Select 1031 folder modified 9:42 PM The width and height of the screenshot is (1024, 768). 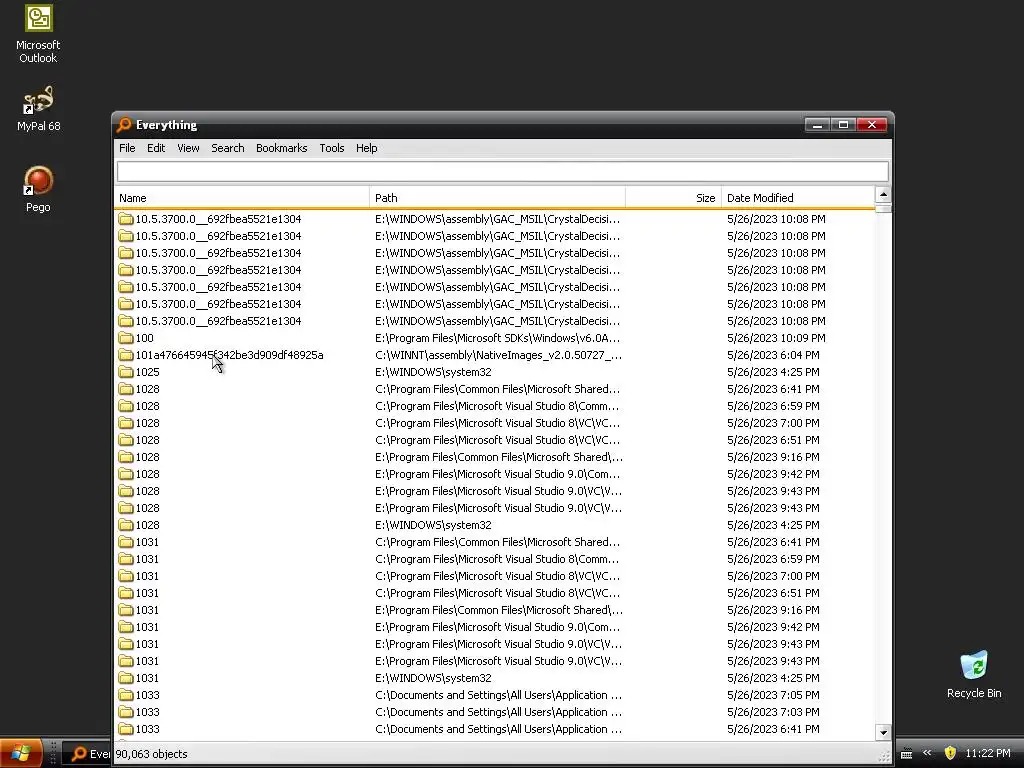click(x=147, y=627)
